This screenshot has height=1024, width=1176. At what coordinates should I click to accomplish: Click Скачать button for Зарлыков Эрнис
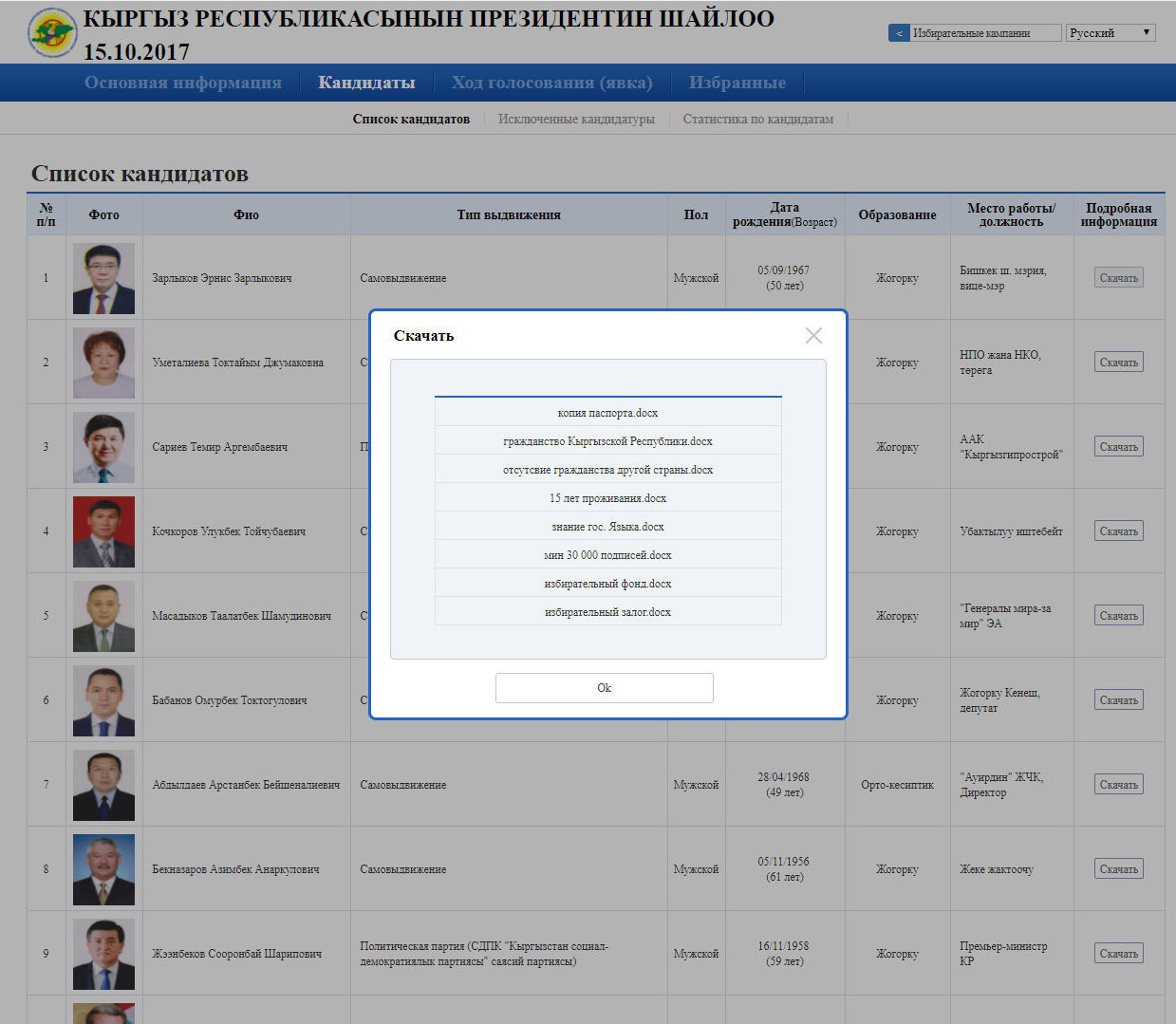[1118, 278]
